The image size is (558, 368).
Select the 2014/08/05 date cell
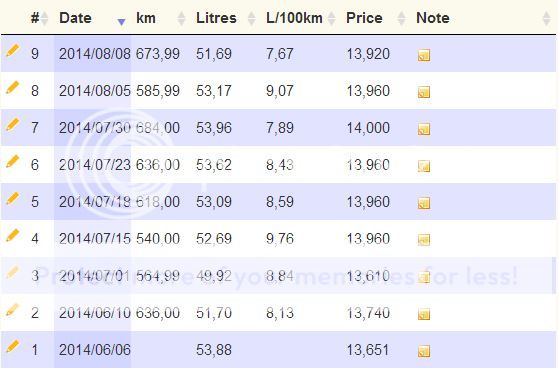(95, 91)
